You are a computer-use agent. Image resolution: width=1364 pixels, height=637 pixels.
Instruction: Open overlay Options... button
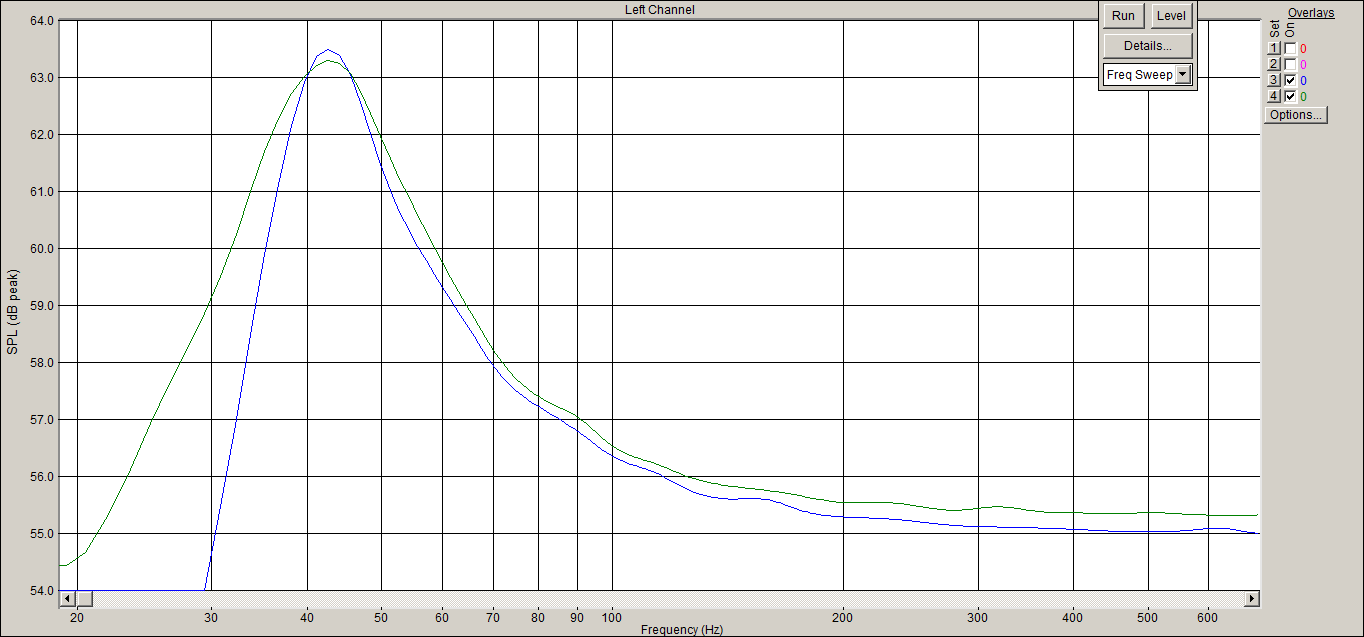point(1296,114)
